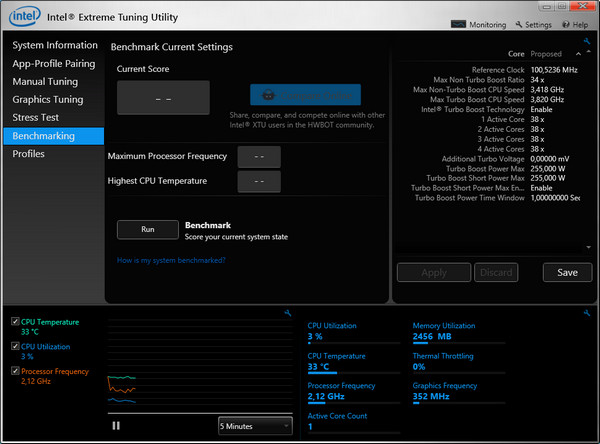Pause the monitoring graph

[x=116, y=425]
